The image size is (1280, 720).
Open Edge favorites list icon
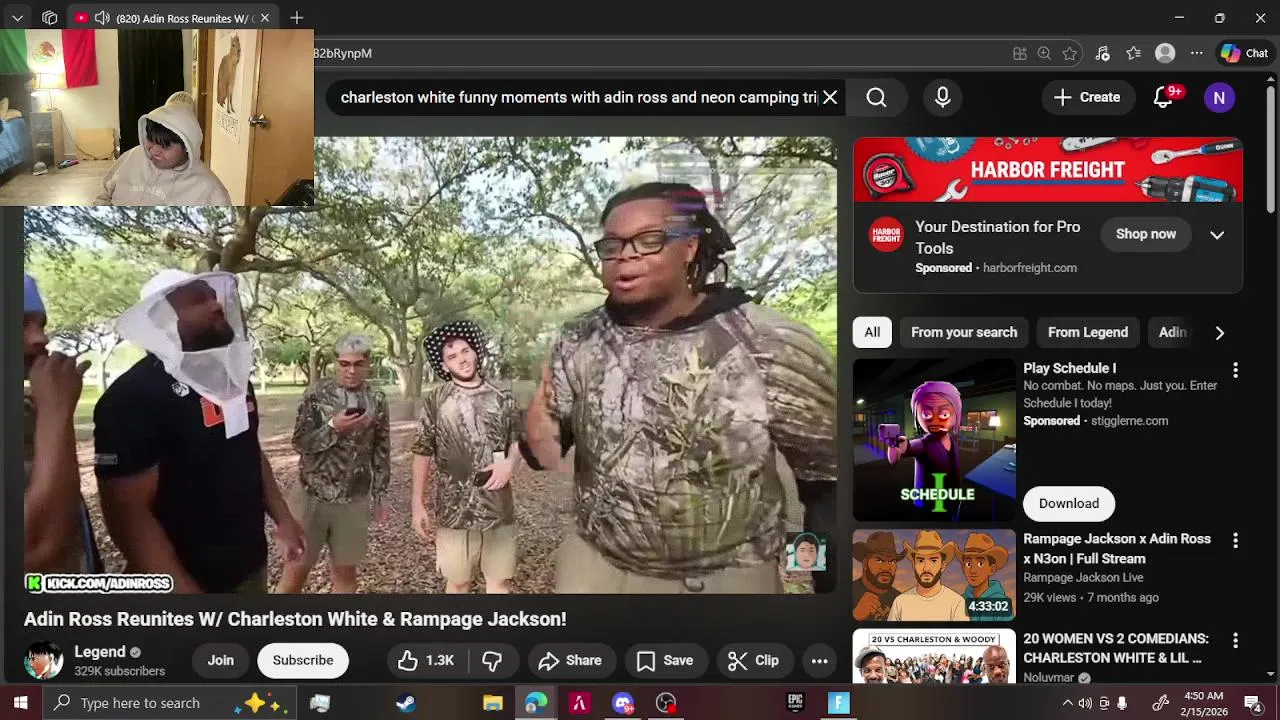(x=1133, y=53)
